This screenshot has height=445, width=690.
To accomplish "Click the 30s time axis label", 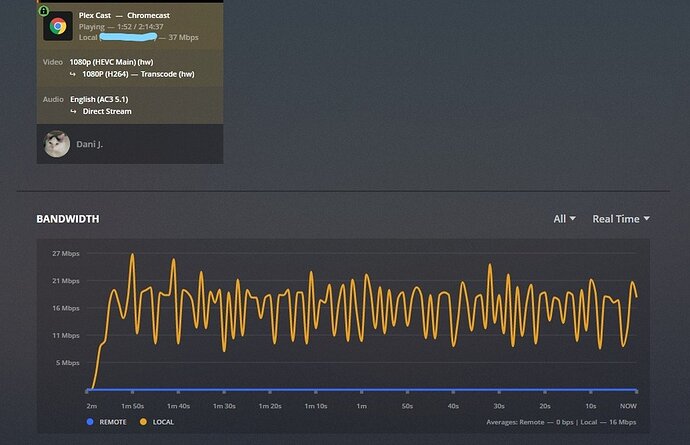I will (499, 406).
